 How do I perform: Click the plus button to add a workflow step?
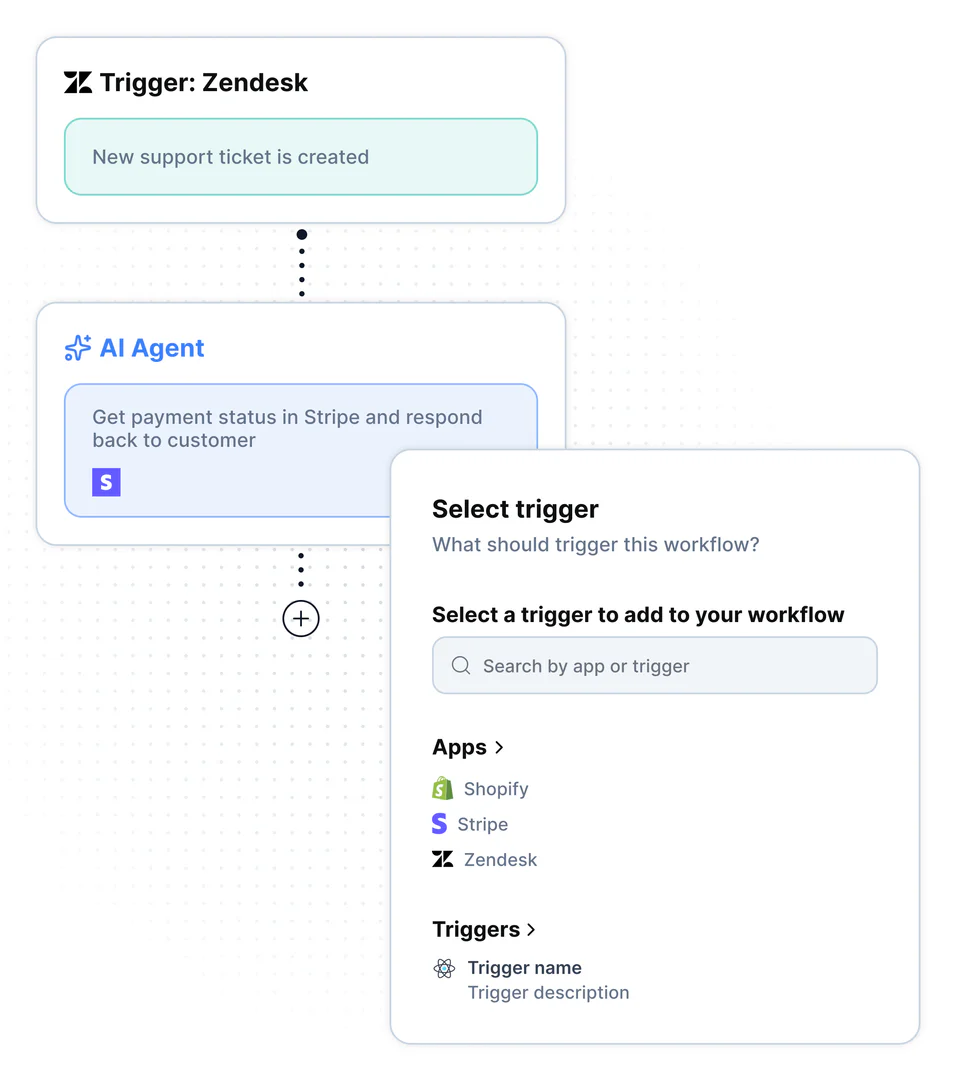coord(301,618)
